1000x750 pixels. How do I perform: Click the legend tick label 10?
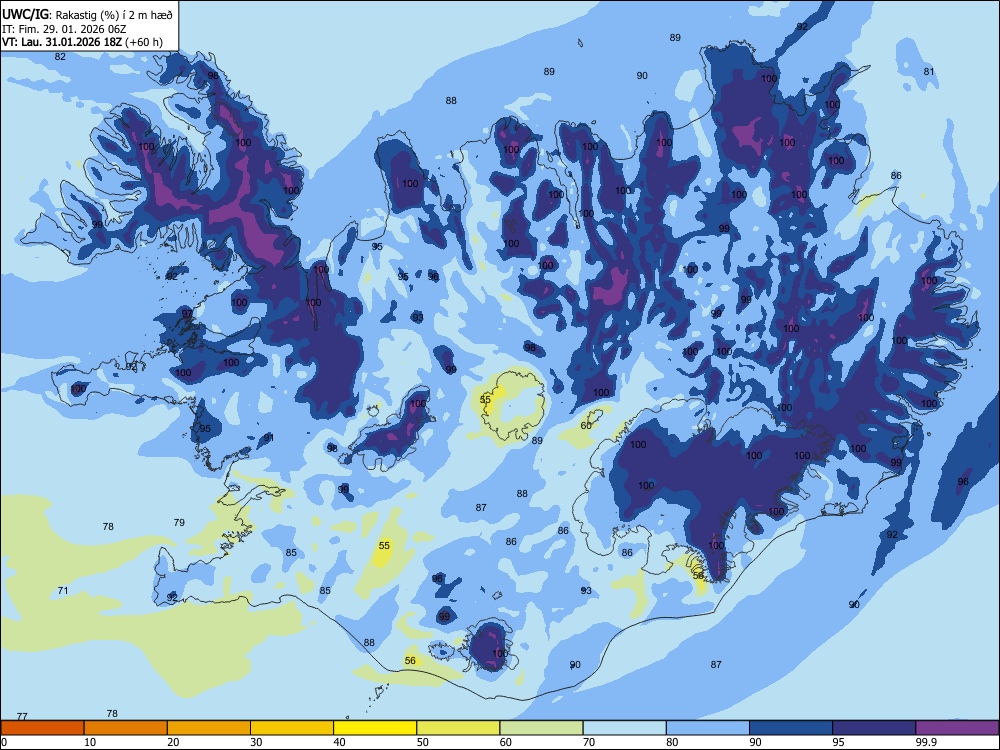90,742
